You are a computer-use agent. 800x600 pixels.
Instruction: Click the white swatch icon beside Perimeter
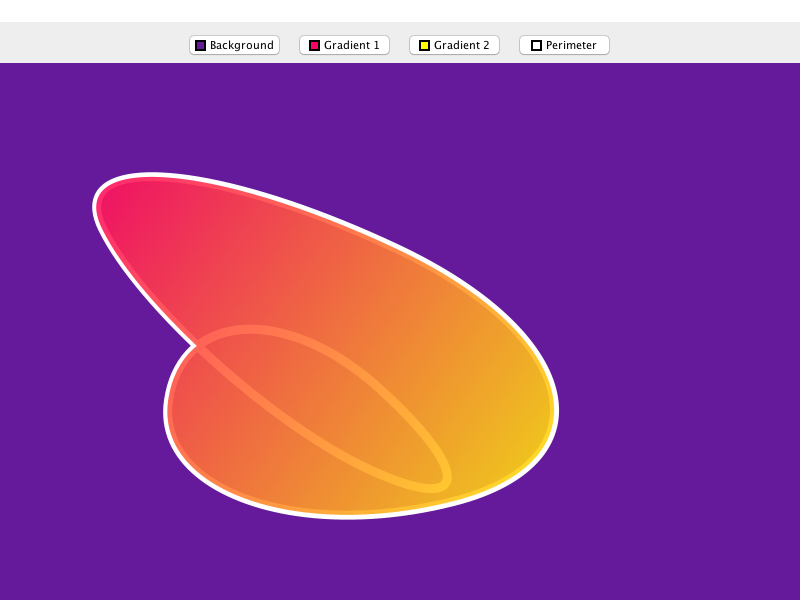click(536, 45)
